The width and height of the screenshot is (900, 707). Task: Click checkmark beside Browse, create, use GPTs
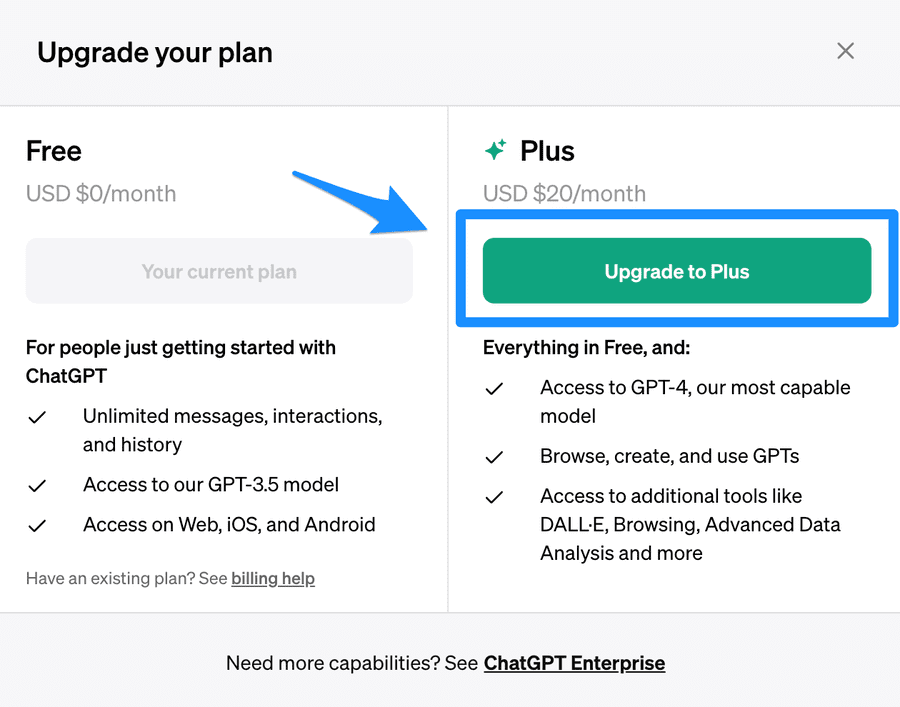(x=494, y=457)
